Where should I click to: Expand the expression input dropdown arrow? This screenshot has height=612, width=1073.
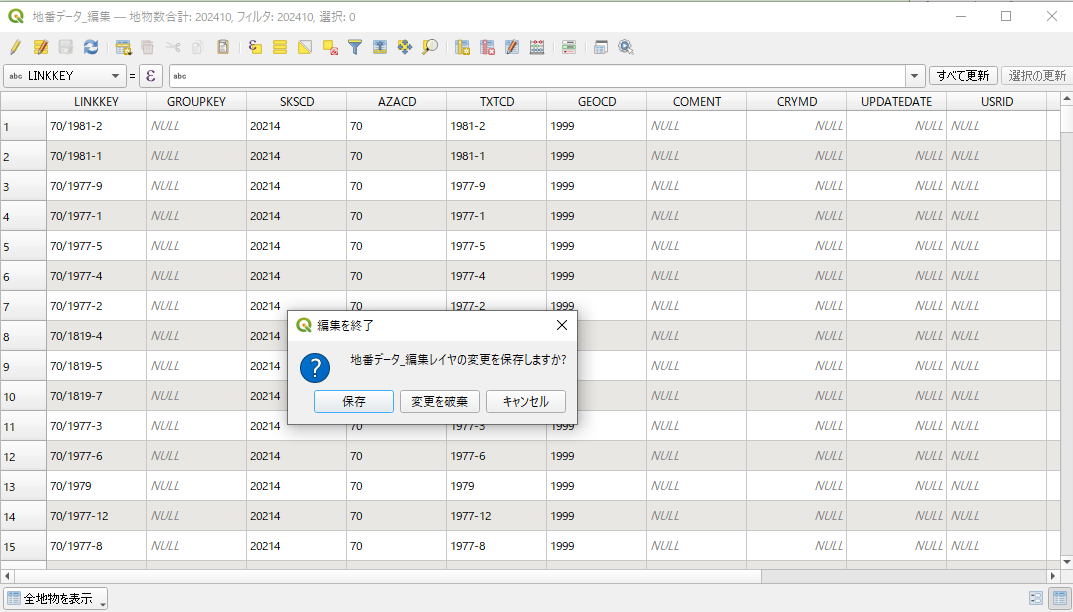tap(915, 76)
